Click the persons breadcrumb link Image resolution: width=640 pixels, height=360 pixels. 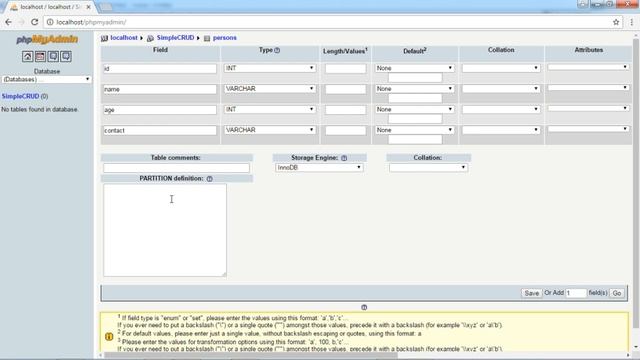[x=224, y=38]
